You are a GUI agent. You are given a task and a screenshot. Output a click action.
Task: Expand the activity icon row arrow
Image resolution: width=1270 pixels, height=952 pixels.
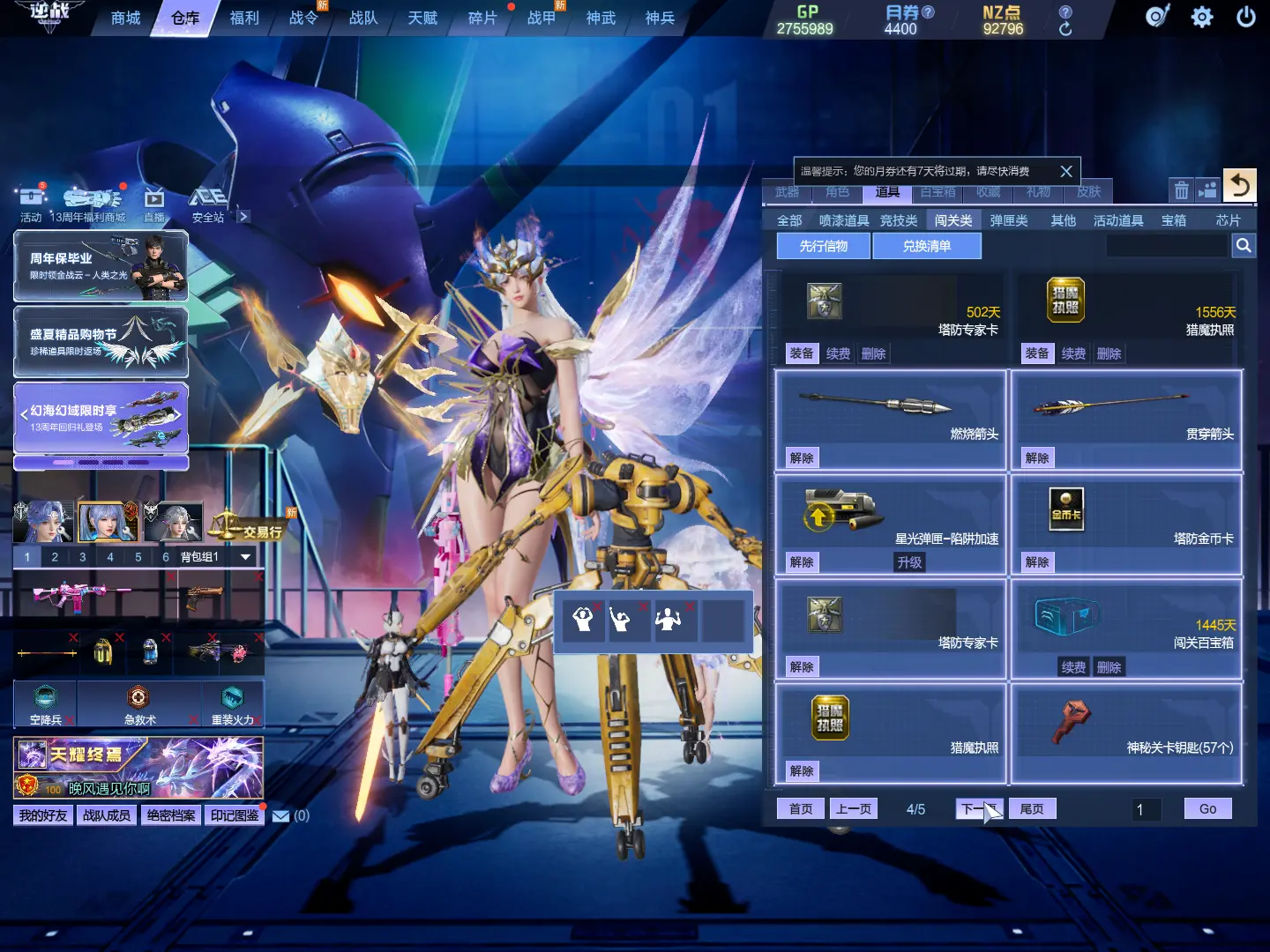[x=244, y=216]
